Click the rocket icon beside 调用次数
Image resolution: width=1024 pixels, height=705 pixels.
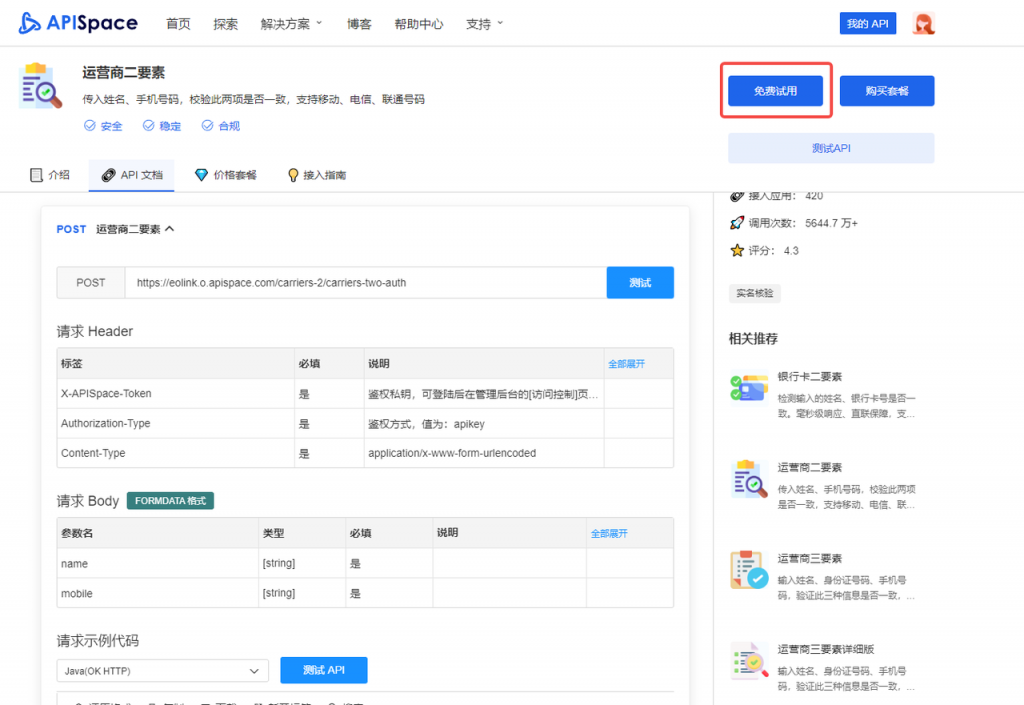[737, 223]
